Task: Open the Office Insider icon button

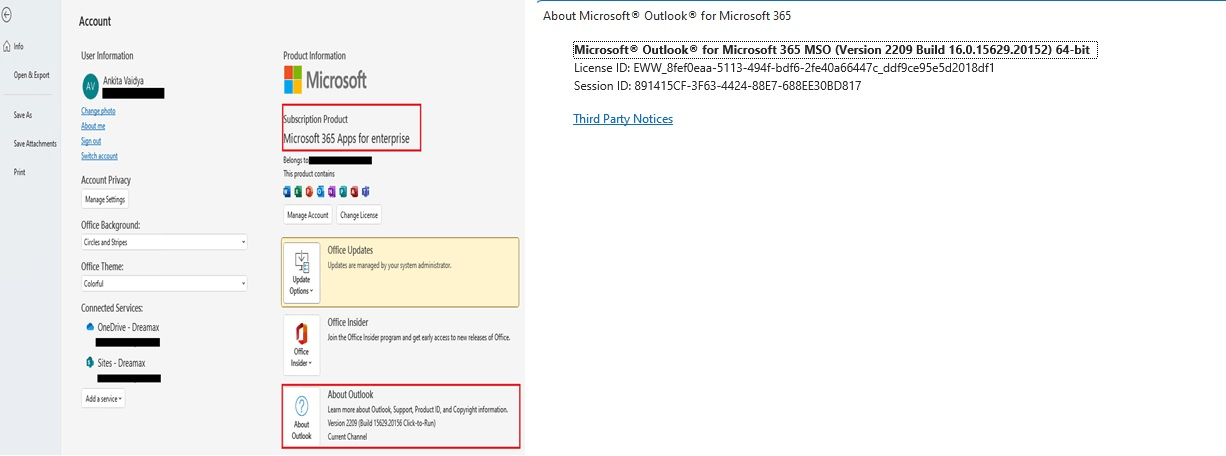Action: pos(301,345)
